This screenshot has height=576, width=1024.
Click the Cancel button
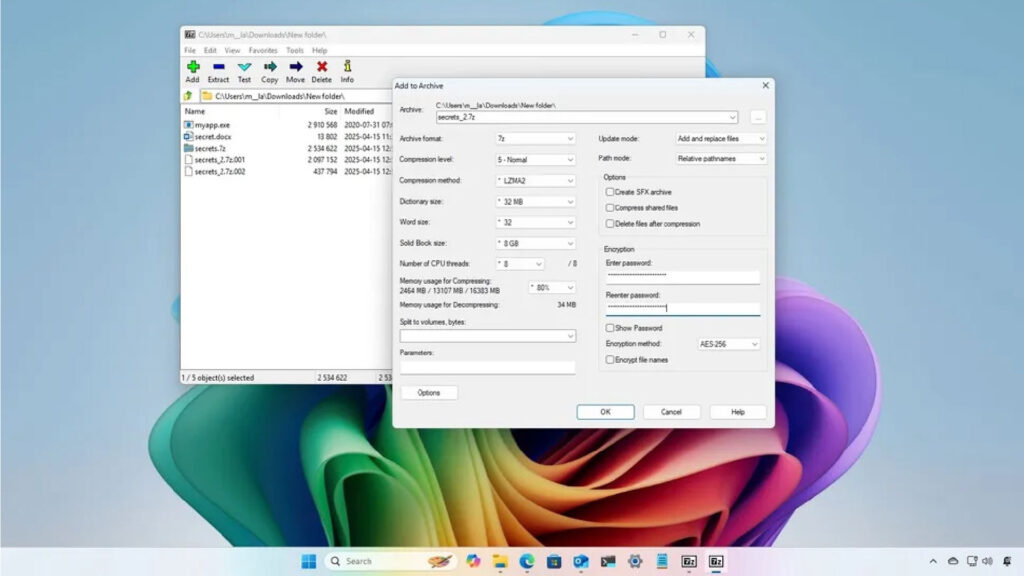pyautogui.click(x=671, y=412)
